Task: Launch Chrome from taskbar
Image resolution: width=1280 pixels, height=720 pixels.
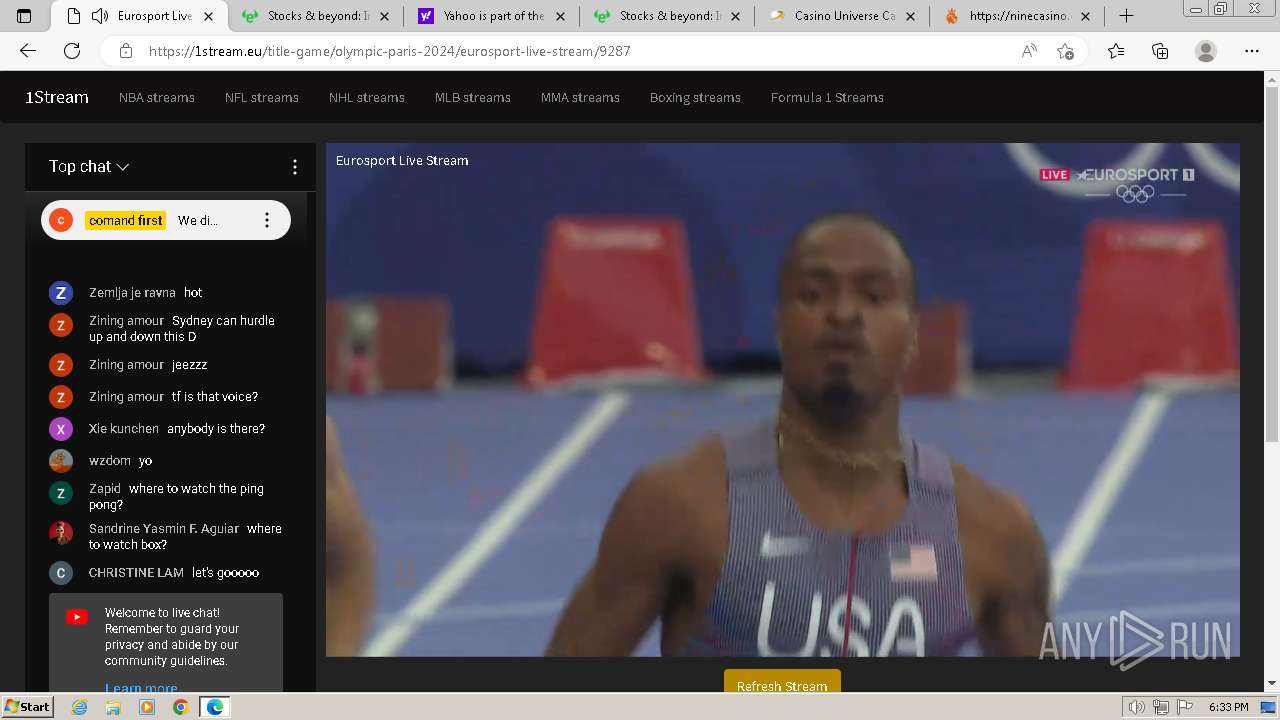Action: pyautogui.click(x=180, y=707)
